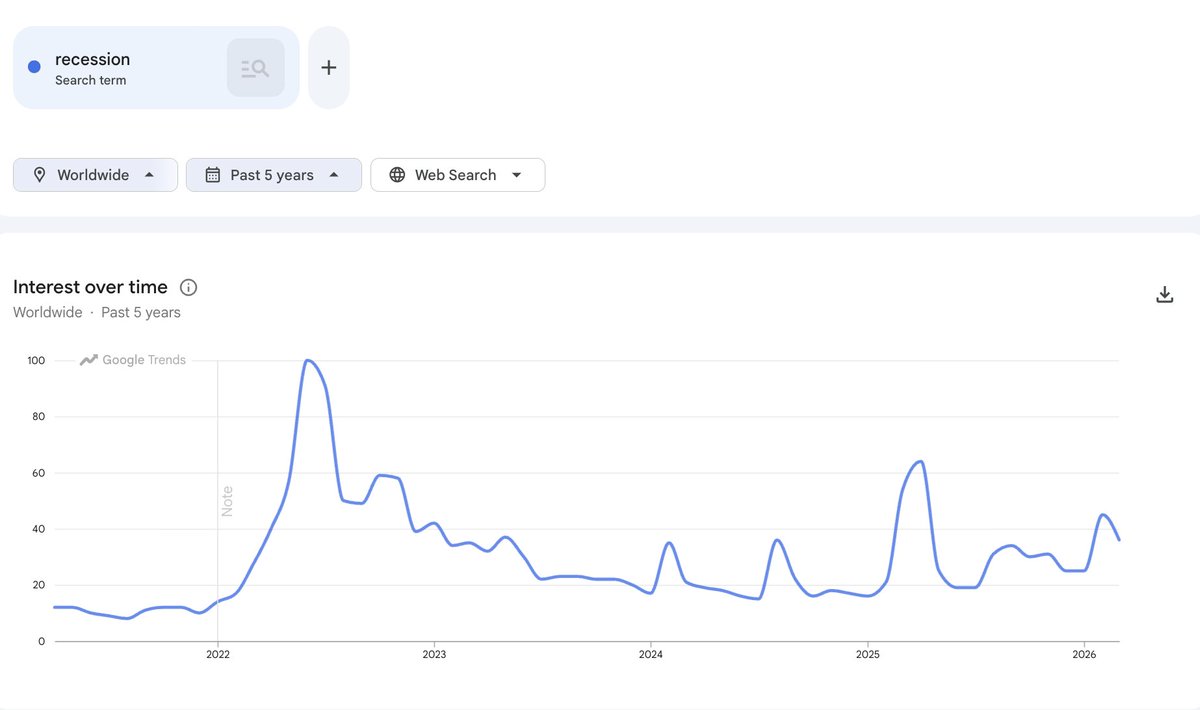Click the 60 value on y-axis
1200x710 pixels.
(x=39, y=472)
